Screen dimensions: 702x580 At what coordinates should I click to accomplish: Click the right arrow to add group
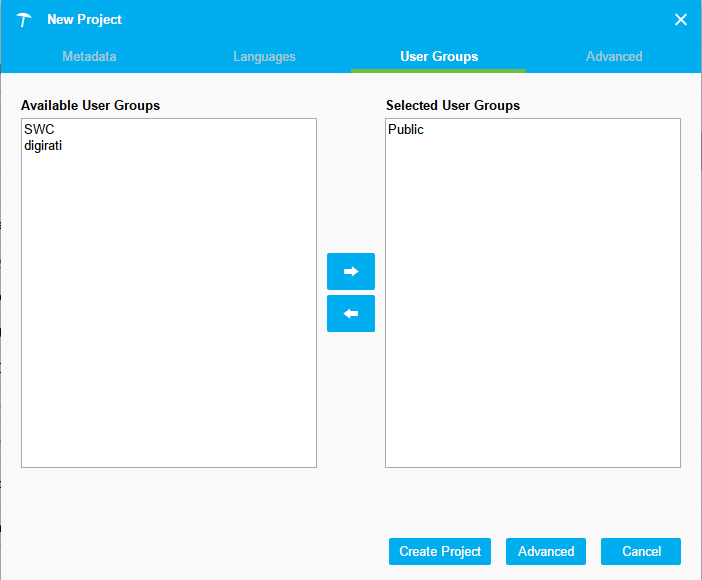point(350,271)
